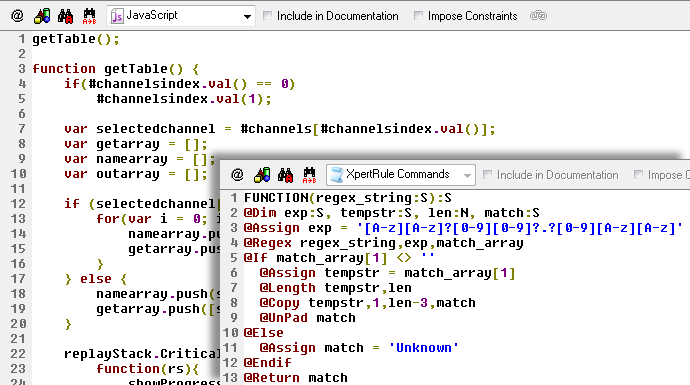Image resolution: width=690 pixels, height=385 pixels.
Task: Click the '@UnPad match' line
Action: pos(308,317)
